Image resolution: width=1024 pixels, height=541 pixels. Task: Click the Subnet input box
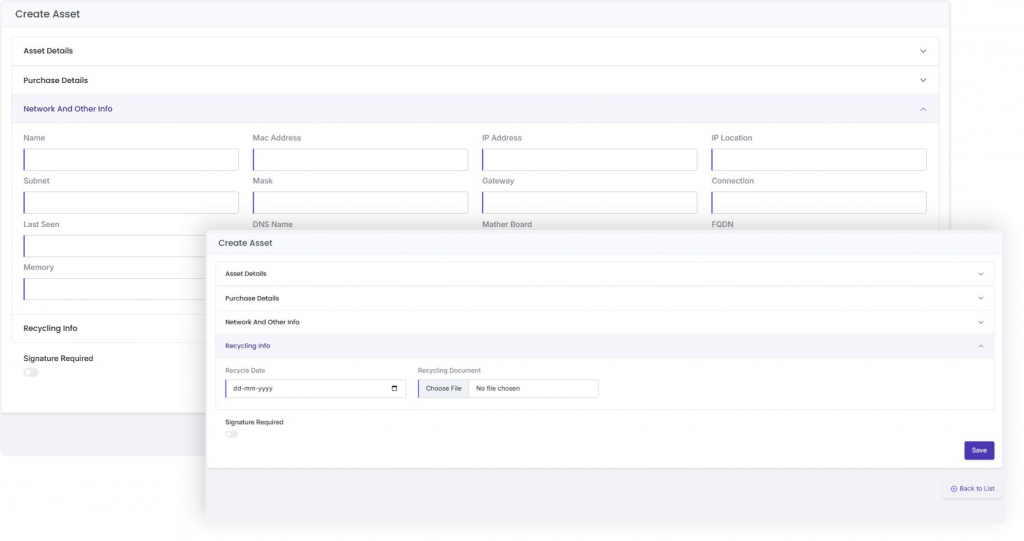click(131, 203)
